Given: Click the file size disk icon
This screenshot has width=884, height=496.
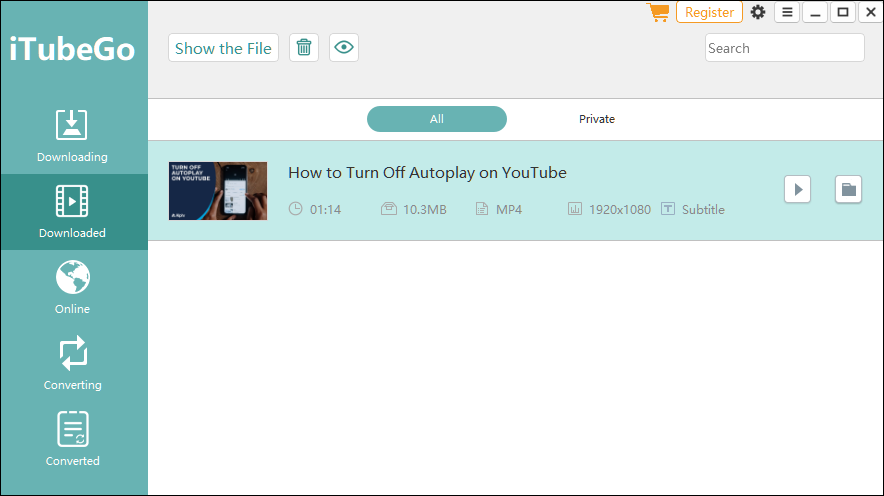Looking at the screenshot, I should (389, 209).
